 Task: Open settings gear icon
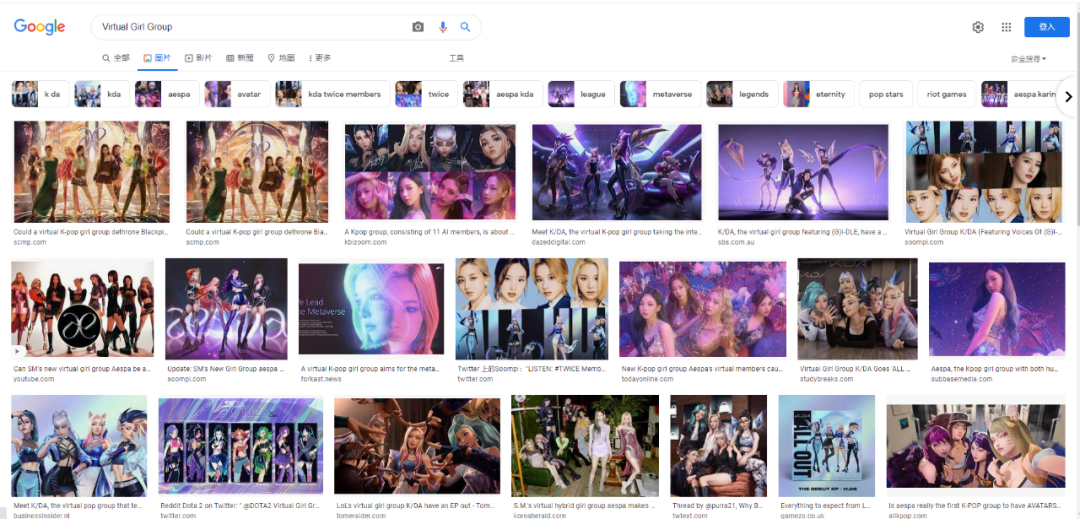978,27
